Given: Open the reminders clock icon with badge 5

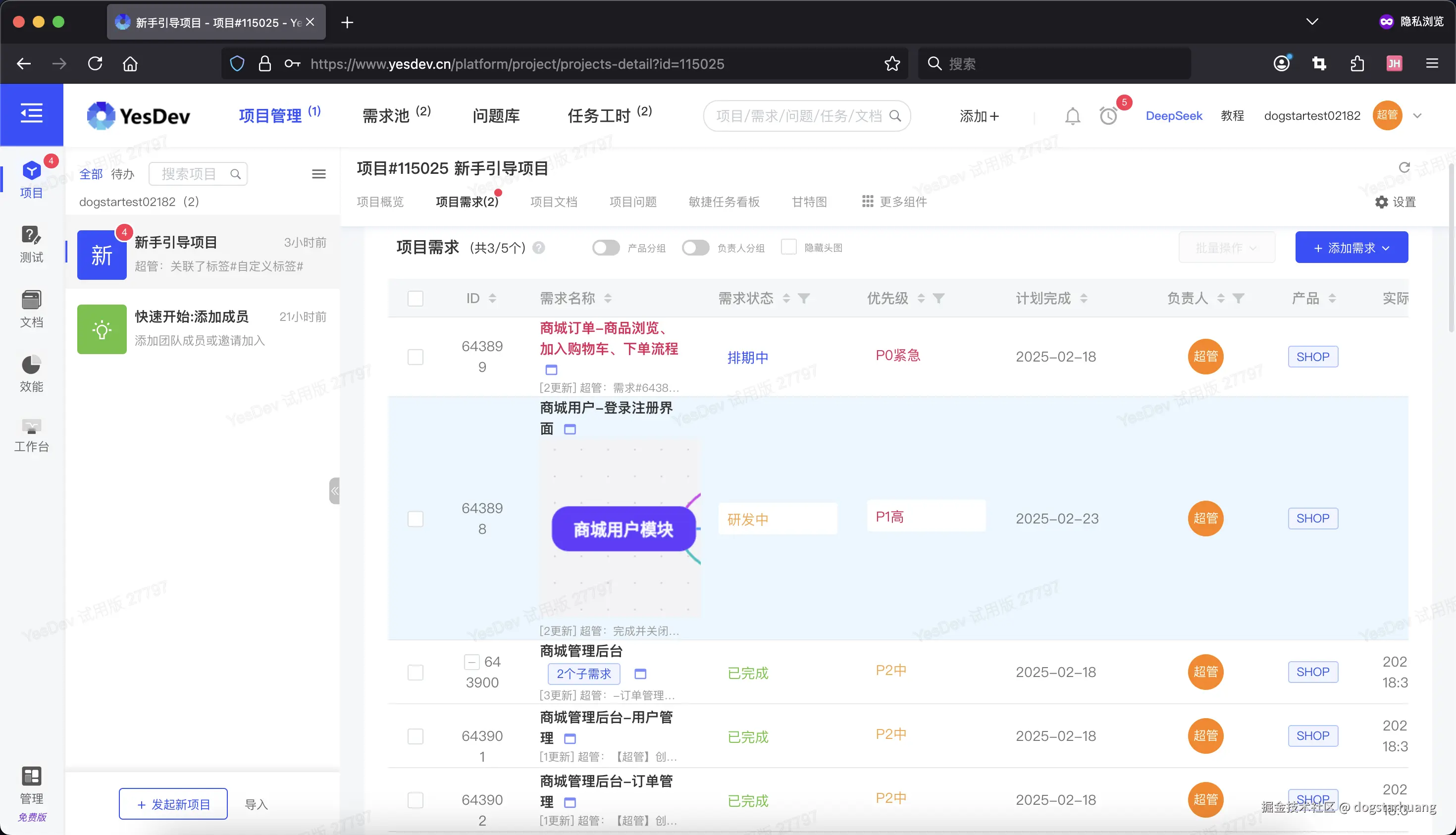Looking at the screenshot, I should pos(1107,116).
